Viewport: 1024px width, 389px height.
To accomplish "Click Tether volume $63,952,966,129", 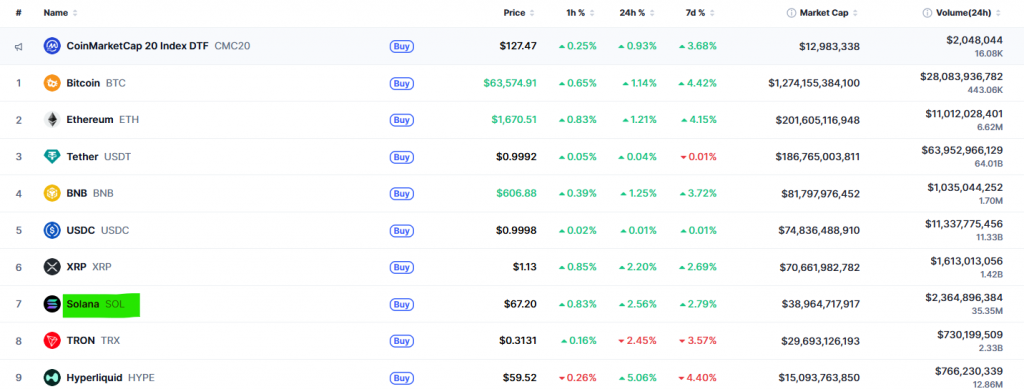I will click(961, 150).
